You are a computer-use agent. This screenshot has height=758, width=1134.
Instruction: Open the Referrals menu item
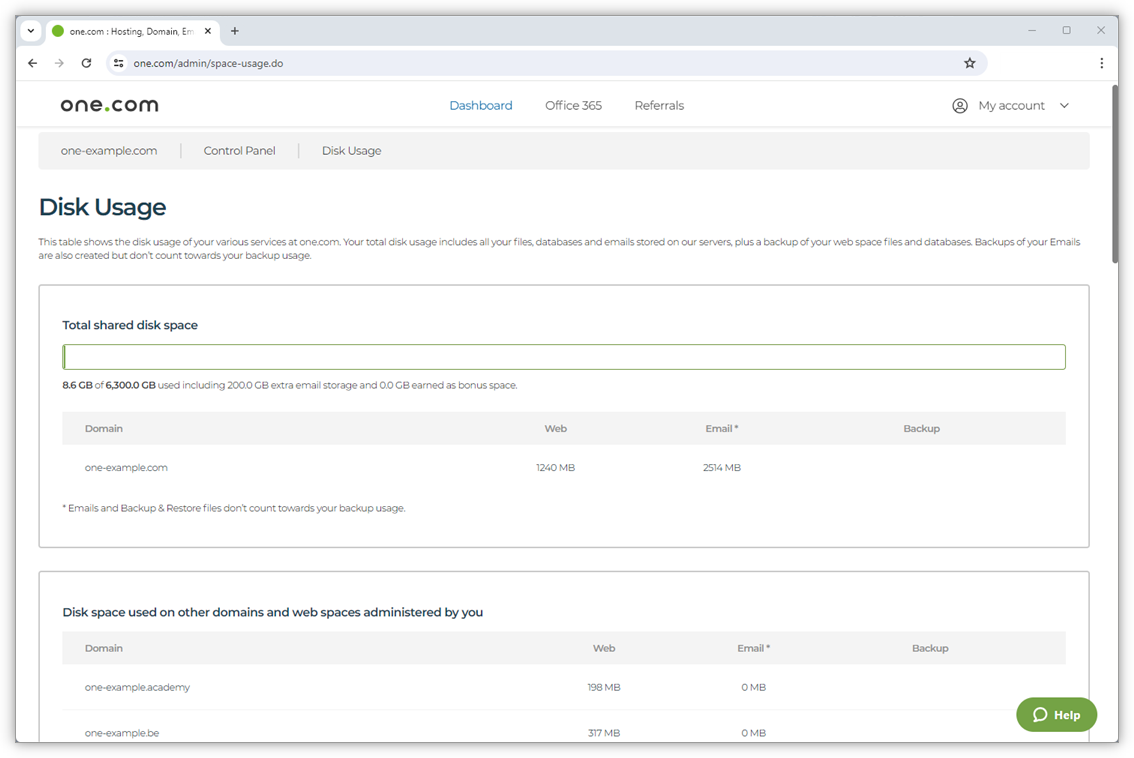tap(659, 106)
